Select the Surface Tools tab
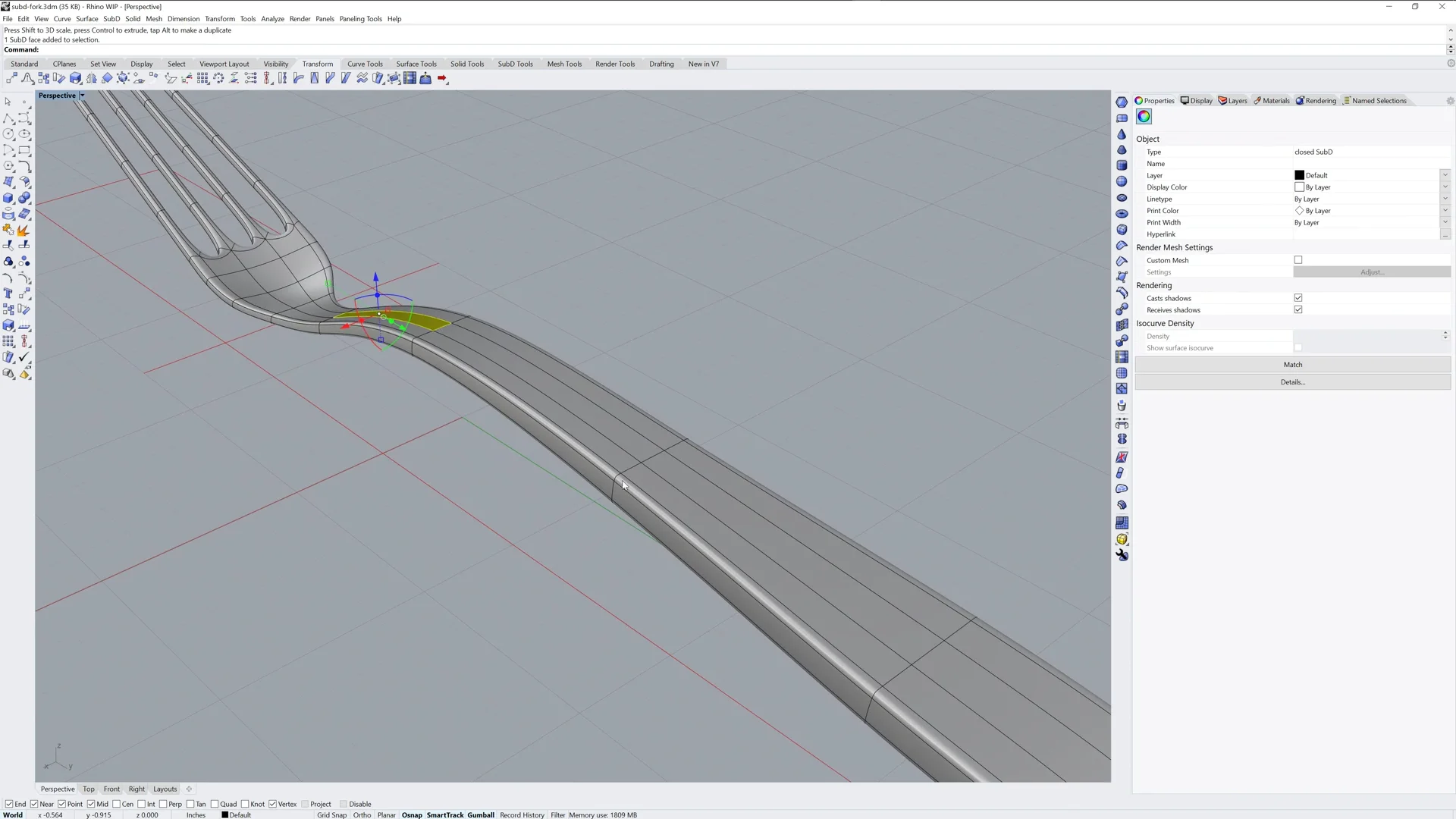This screenshot has width=1456, height=819. tap(416, 63)
